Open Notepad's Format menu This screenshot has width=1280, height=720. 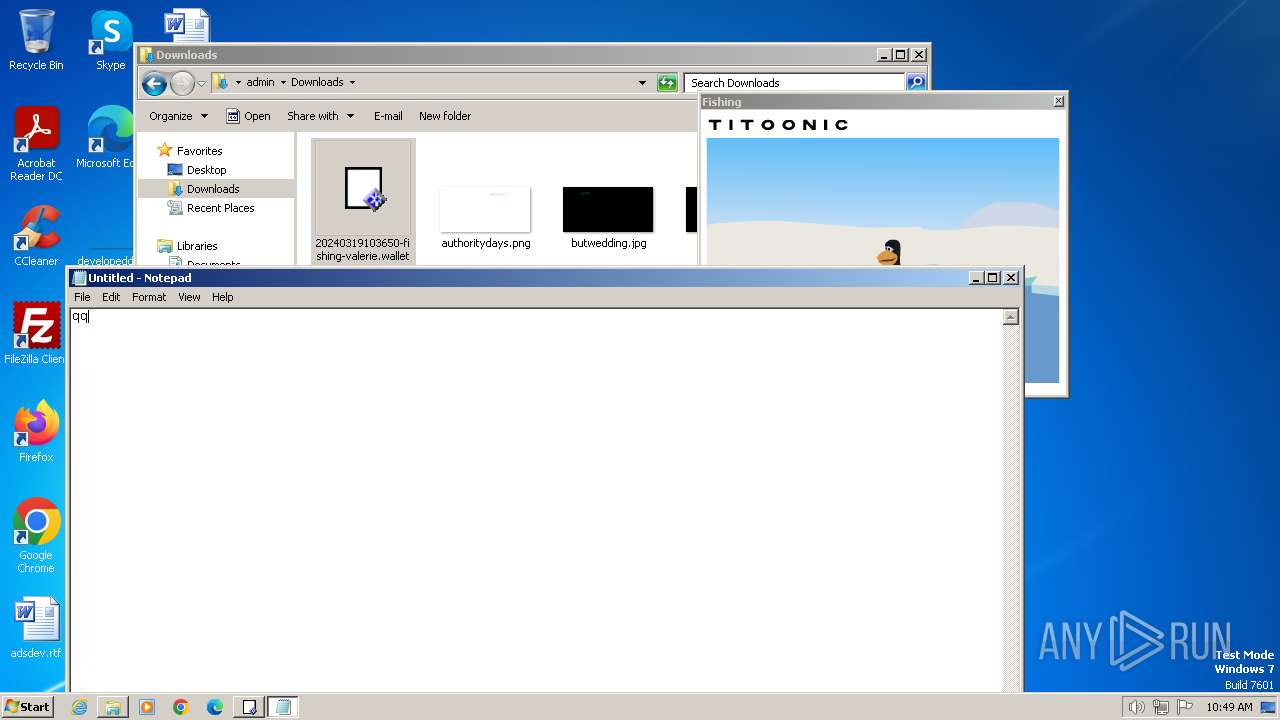[x=149, y=297]
